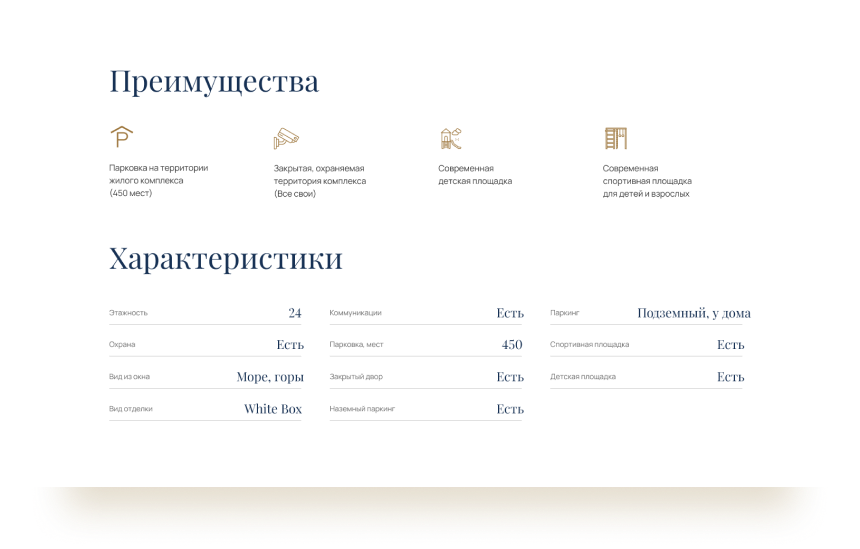Click the sports ground equipment icon

(x=615, y=138)
